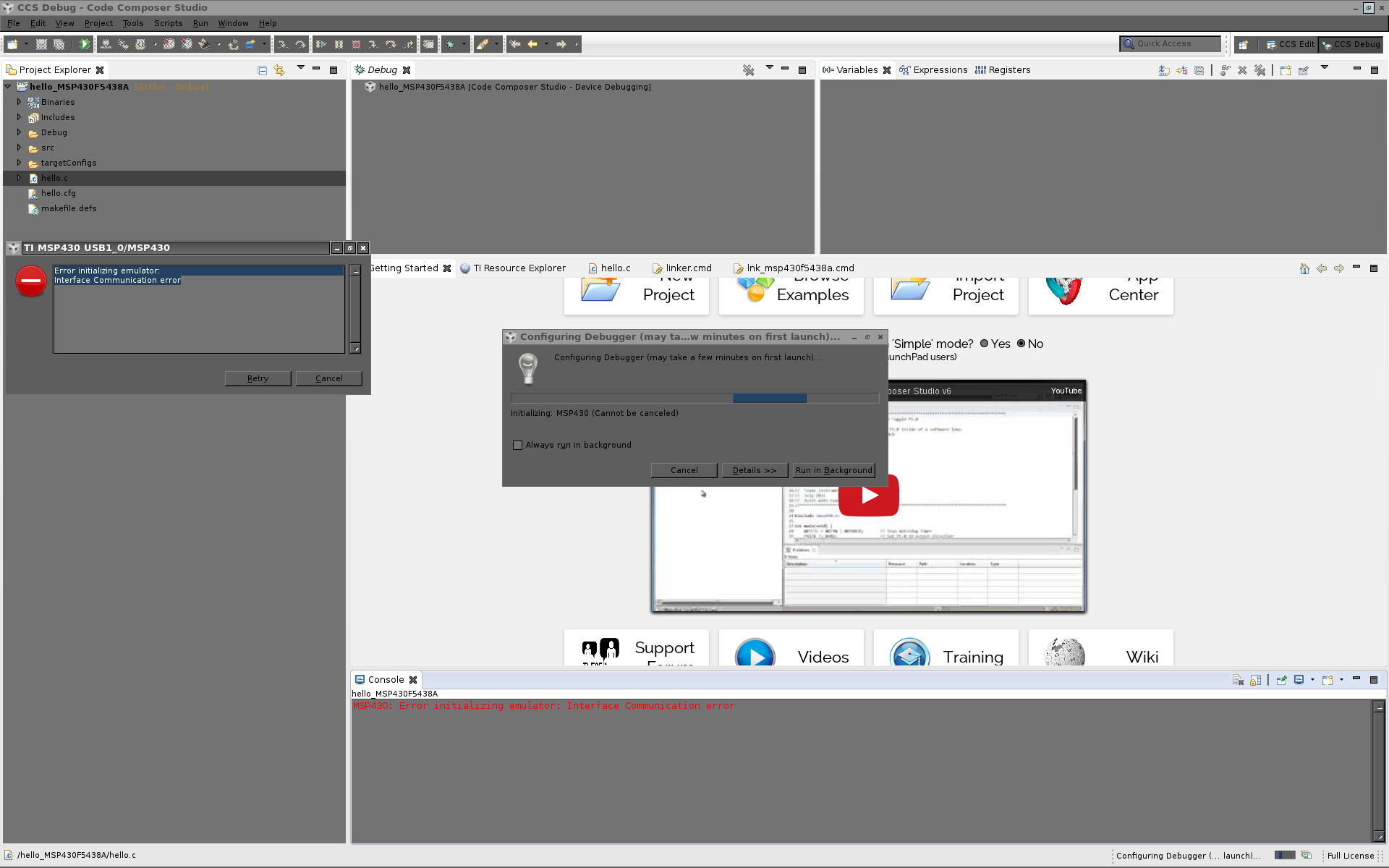
Task: Expand the Includes folder
Action: [x=20, y=117]
